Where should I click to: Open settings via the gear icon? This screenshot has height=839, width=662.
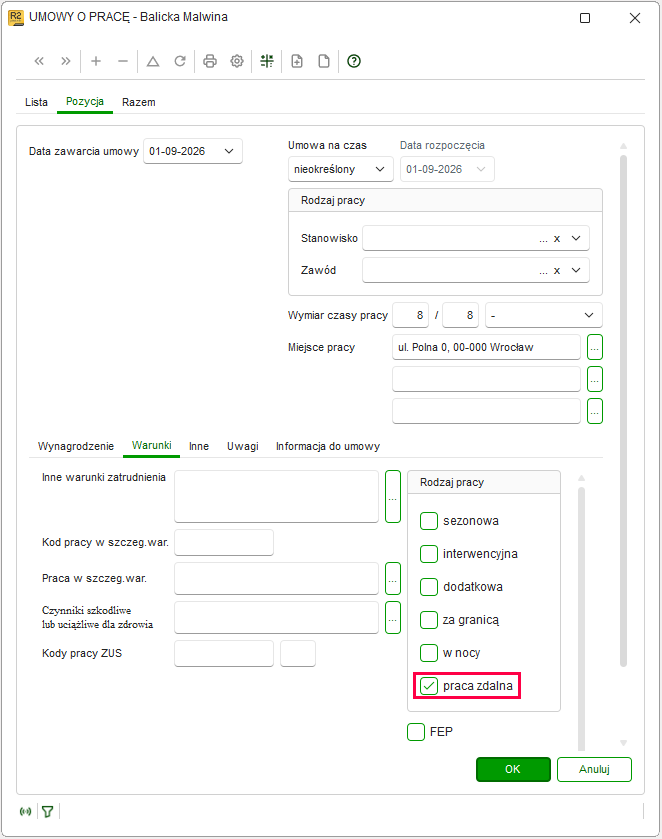(x=237, y=61)
